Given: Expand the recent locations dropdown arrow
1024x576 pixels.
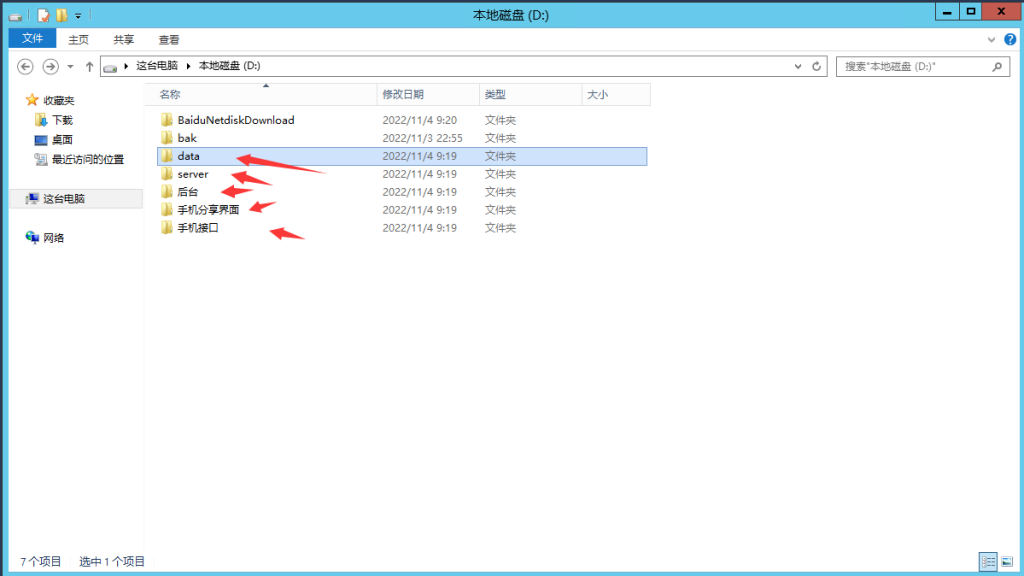Looking at the screenshot, I should point(70,66).
